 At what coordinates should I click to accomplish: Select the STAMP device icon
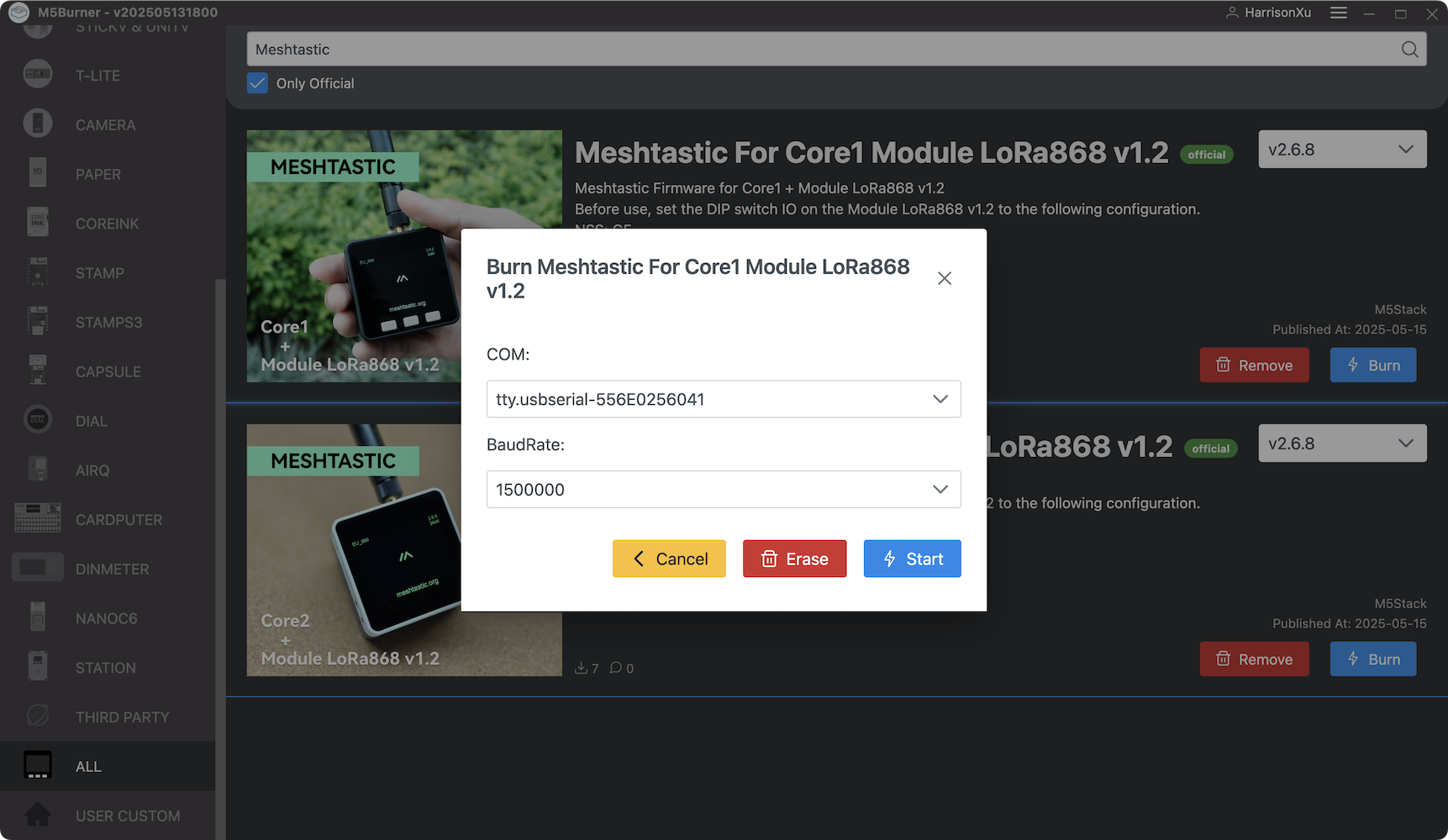point(38,272)
